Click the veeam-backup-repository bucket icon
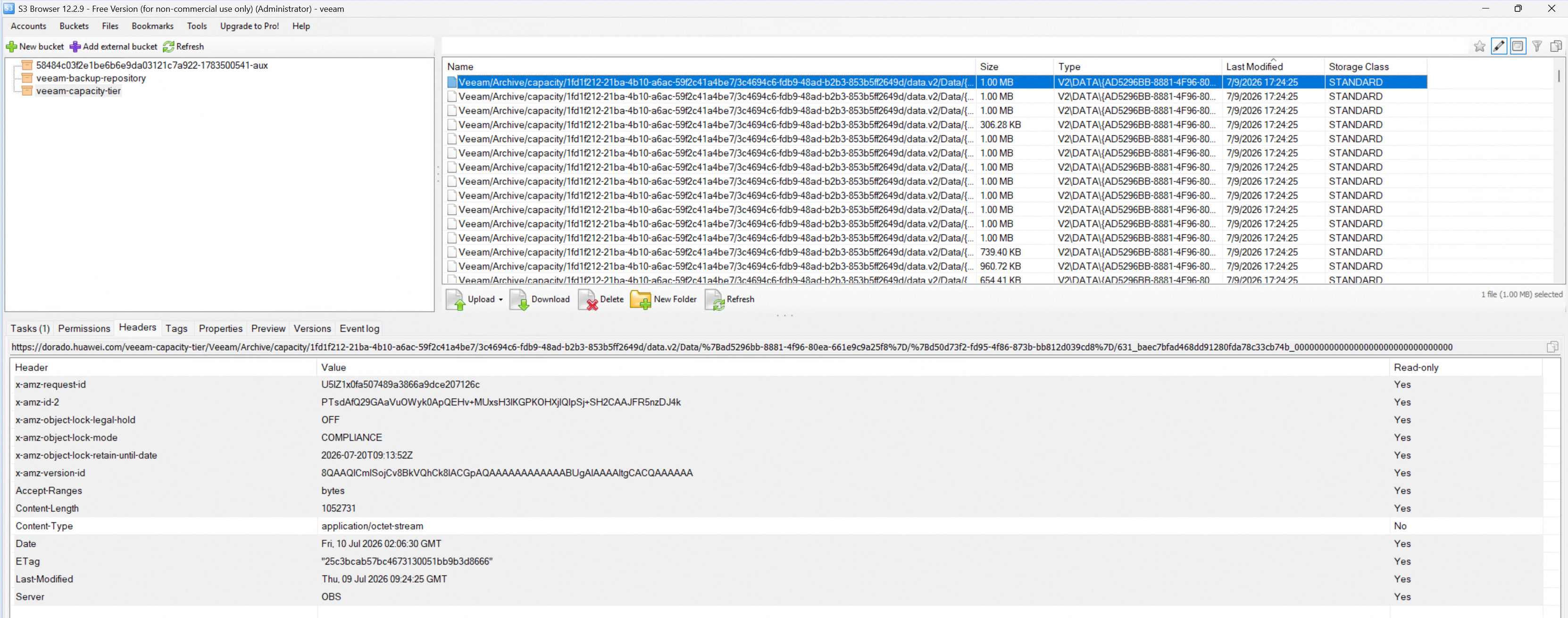1568x618 pixels. pyautogui.click(x=27, y=78)
